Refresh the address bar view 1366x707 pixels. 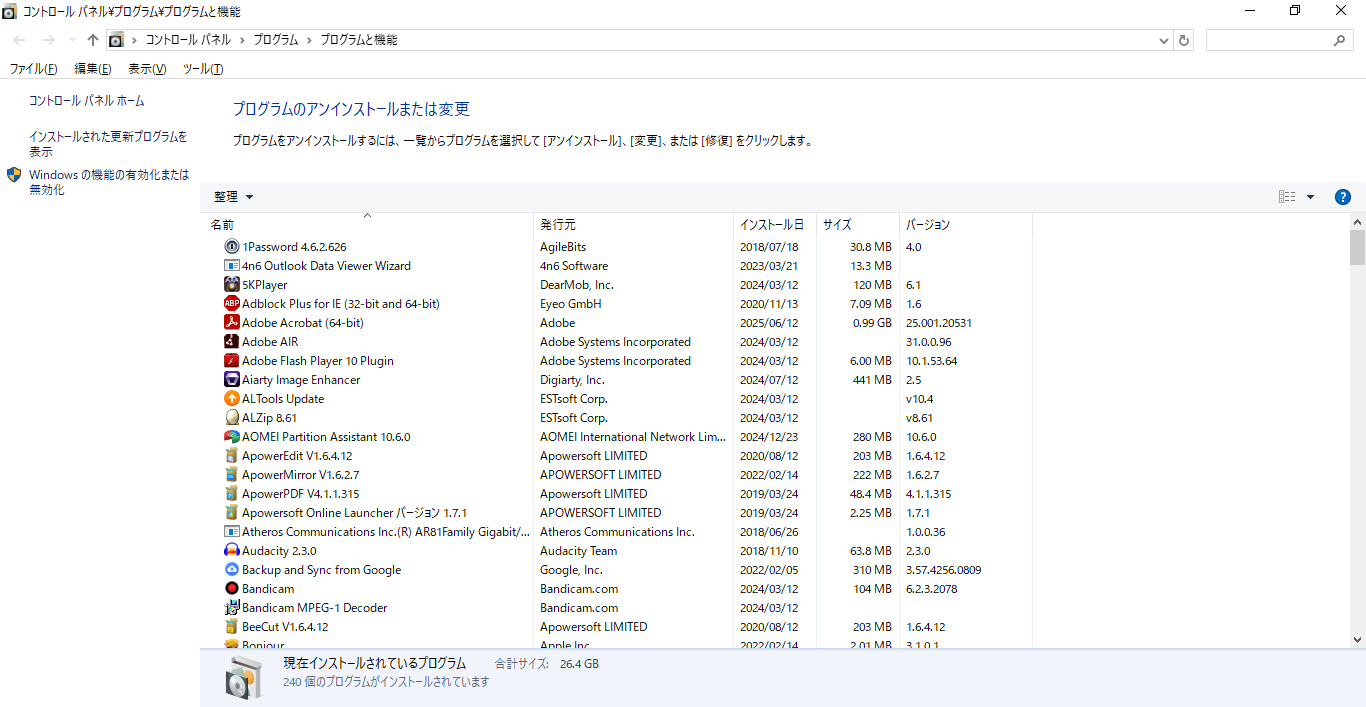point(1184,40)
